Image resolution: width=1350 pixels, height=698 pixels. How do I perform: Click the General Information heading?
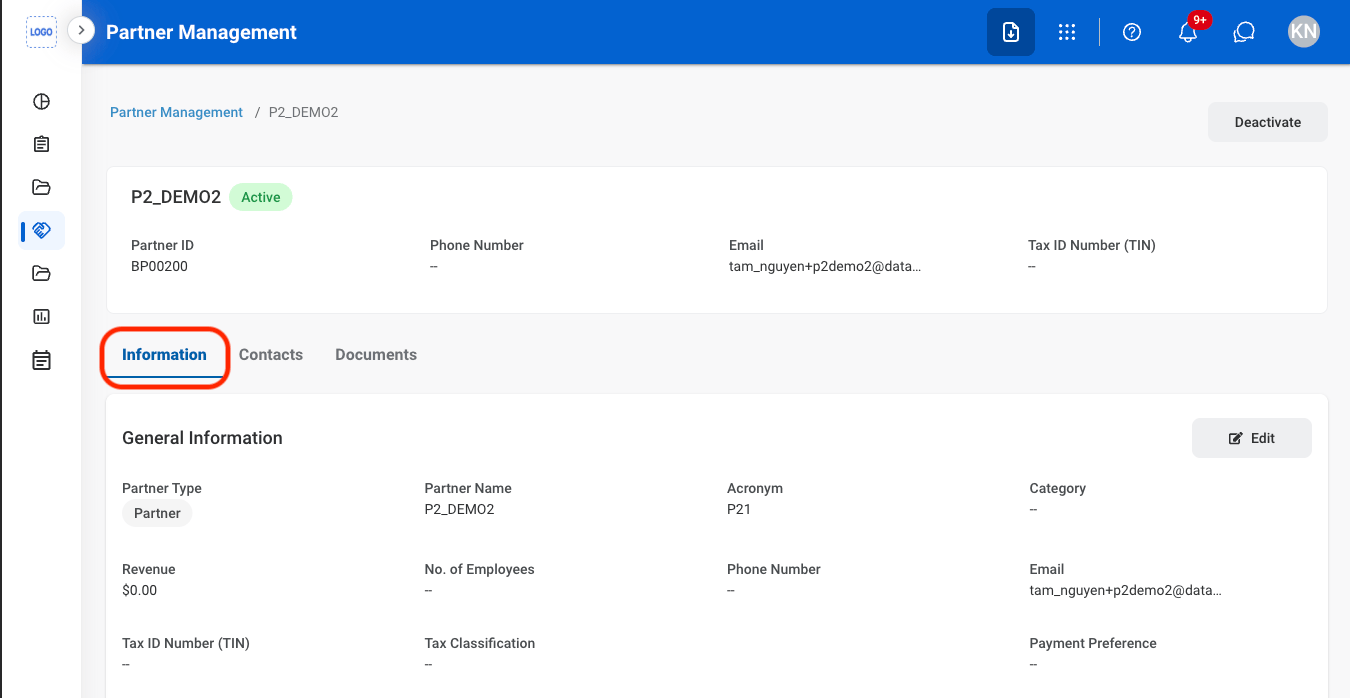click(x=202, y=438)
